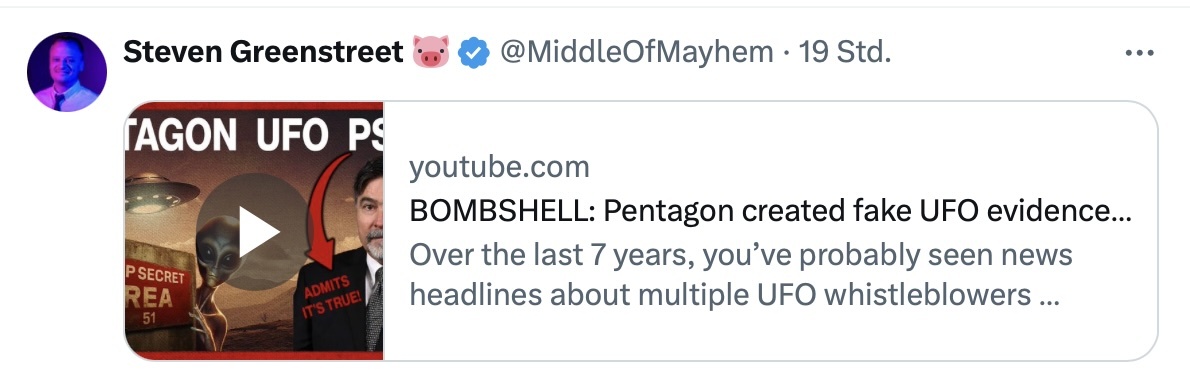Image resolution: width=1190 pixels, height=390 pixels.
Task: Click the man's striped tie in thumbnail
Action: coord(375,307)
